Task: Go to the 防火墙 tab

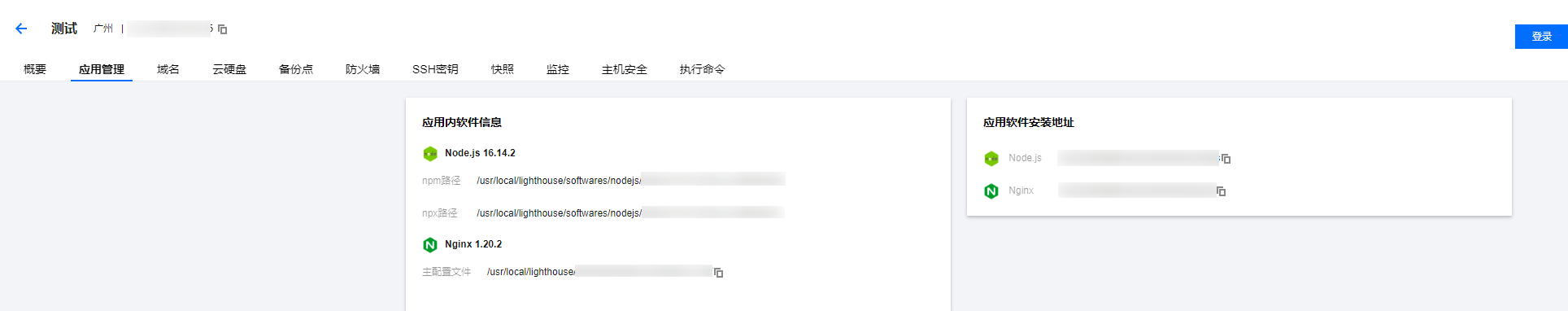Action: tap(363, 69)
